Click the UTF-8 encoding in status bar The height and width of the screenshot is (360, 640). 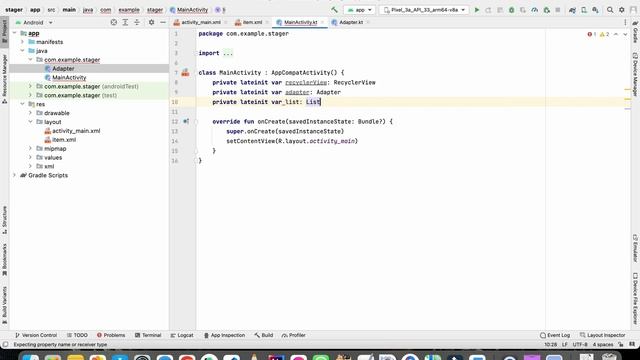click(580, 344)
